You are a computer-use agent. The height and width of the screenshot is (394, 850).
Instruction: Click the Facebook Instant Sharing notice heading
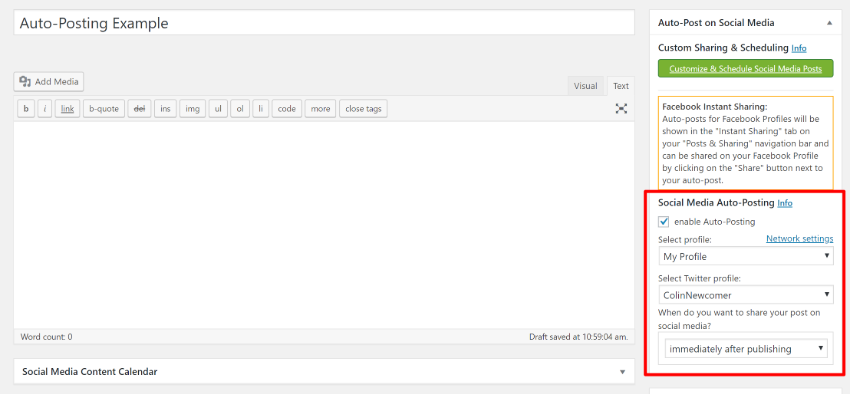point(714,107)
